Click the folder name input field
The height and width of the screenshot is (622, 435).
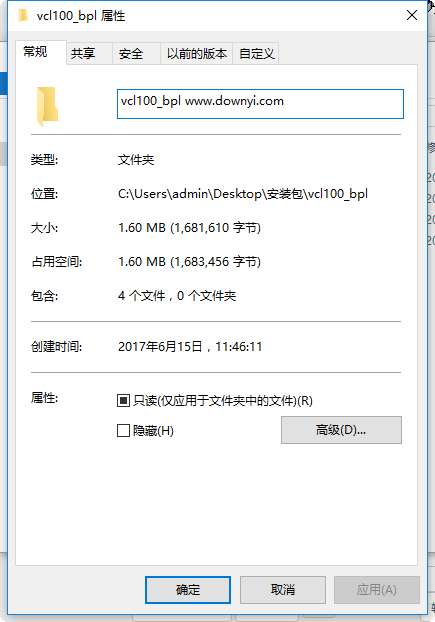260,104
